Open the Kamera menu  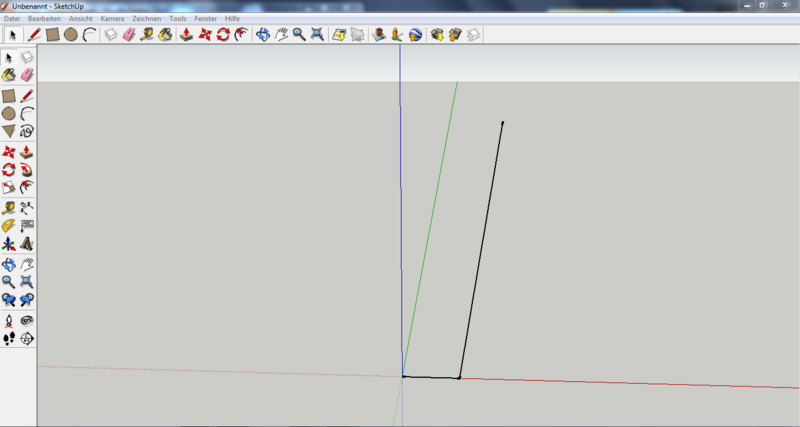point(112,18)
